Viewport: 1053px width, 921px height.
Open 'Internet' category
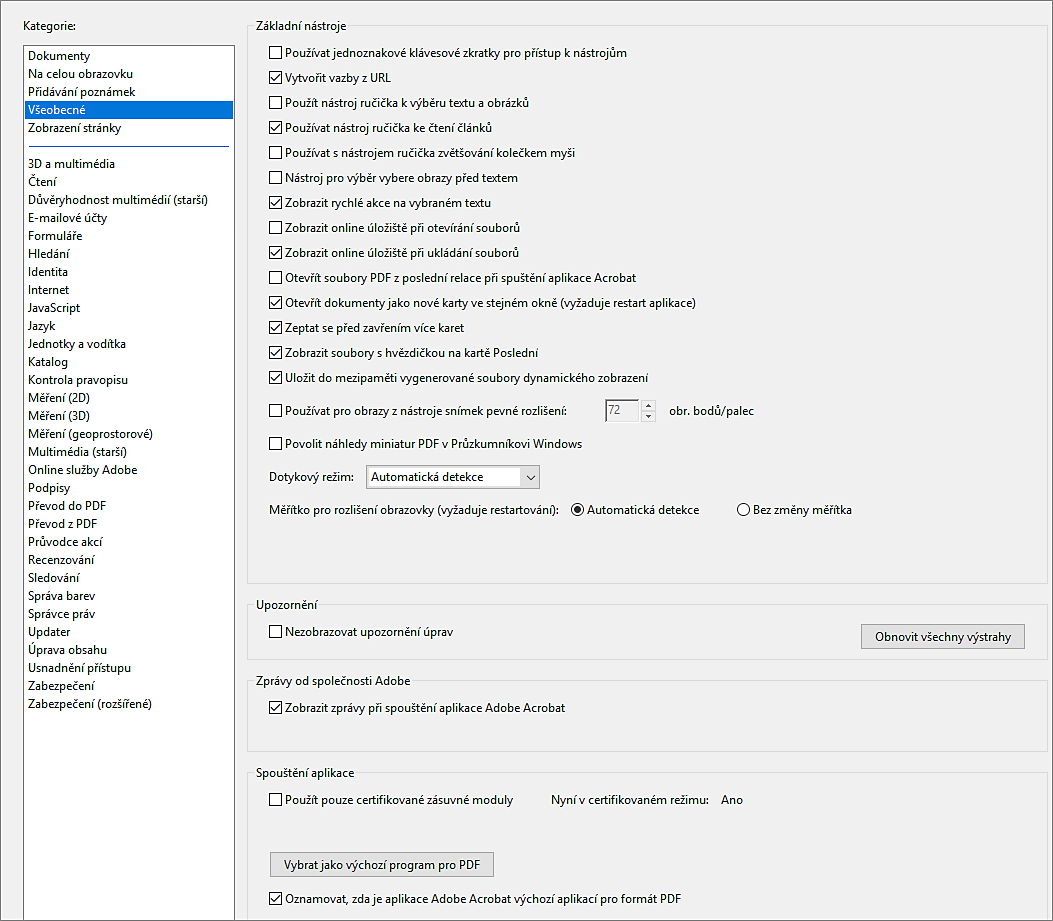click(x=129, y=290)
